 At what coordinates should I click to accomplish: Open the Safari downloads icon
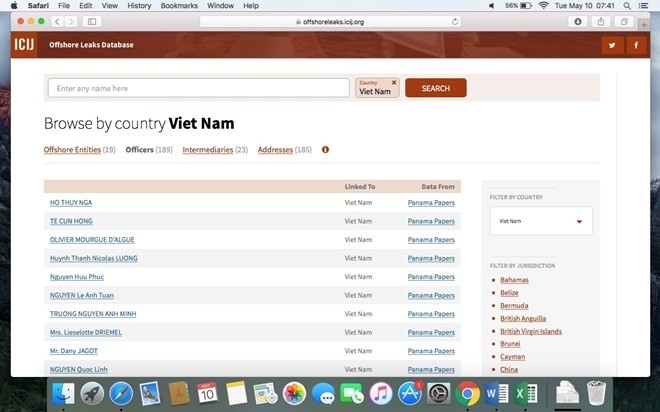coord(578,21)
